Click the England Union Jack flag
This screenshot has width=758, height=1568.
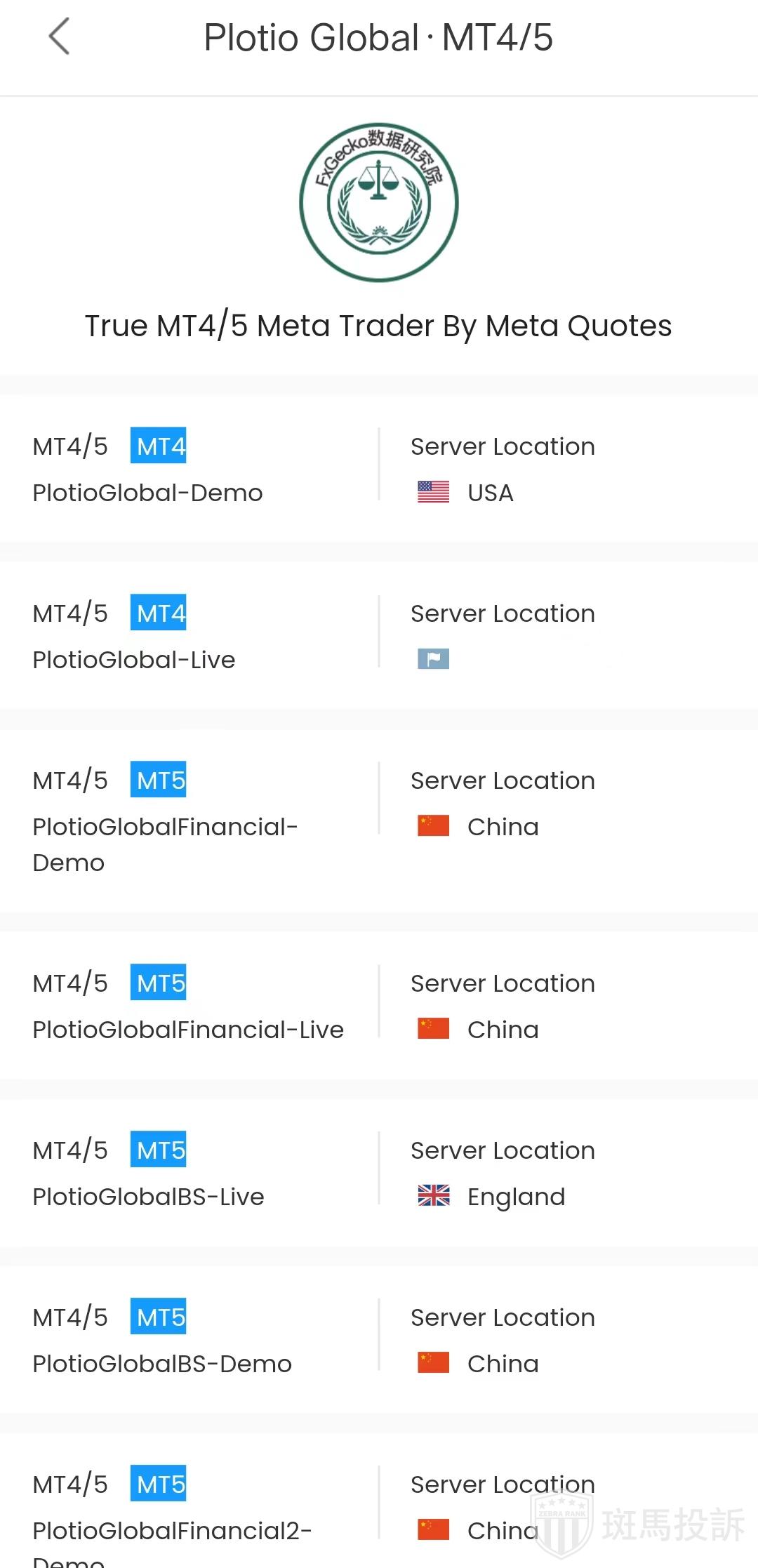433,1195
